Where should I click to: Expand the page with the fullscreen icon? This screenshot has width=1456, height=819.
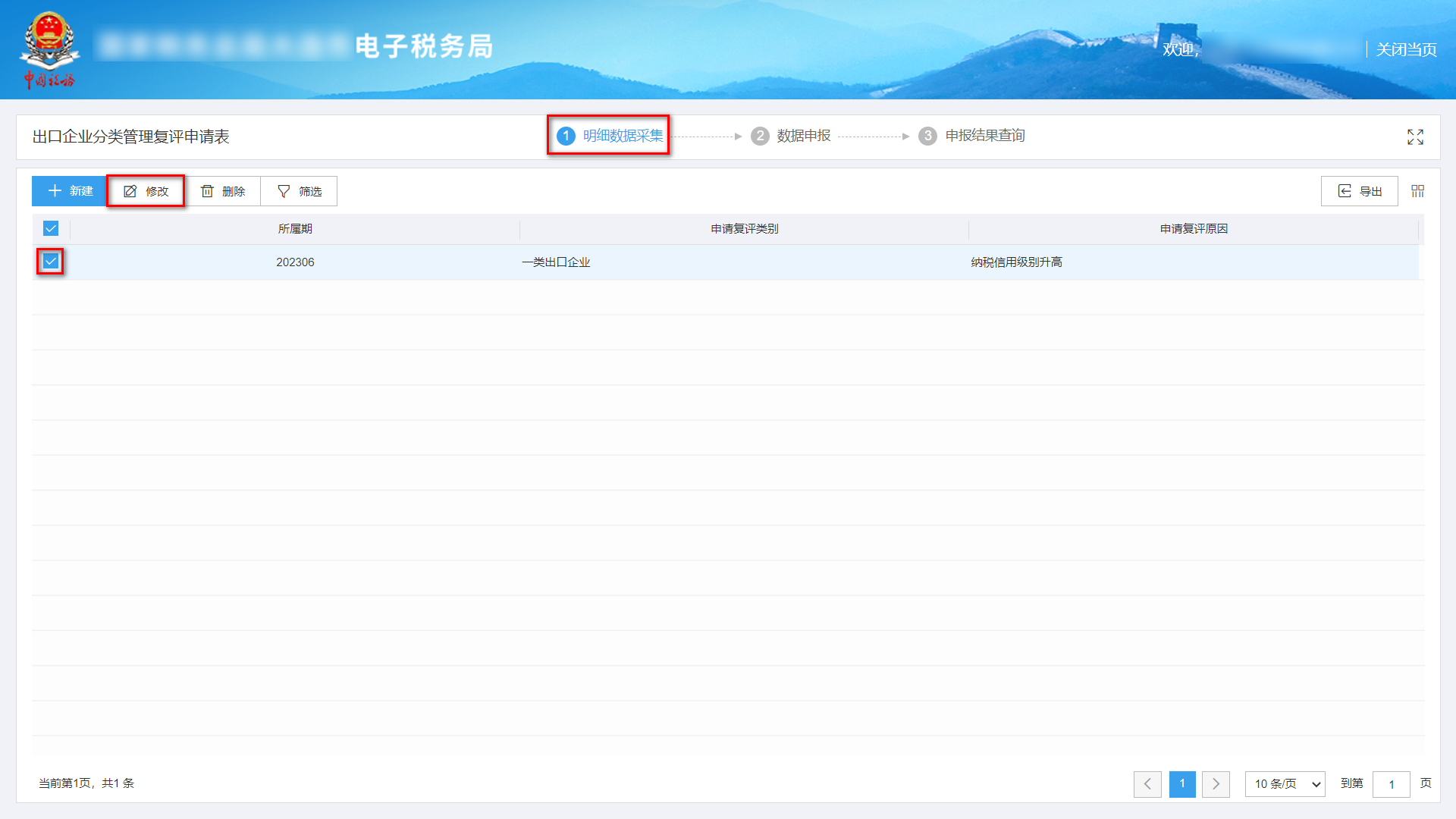click(1415, 137)
